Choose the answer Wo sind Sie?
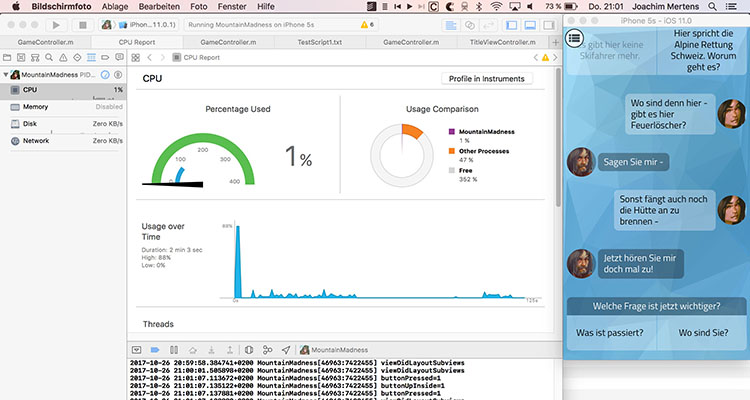Screen dimensions: 750x400 (703, 333)
